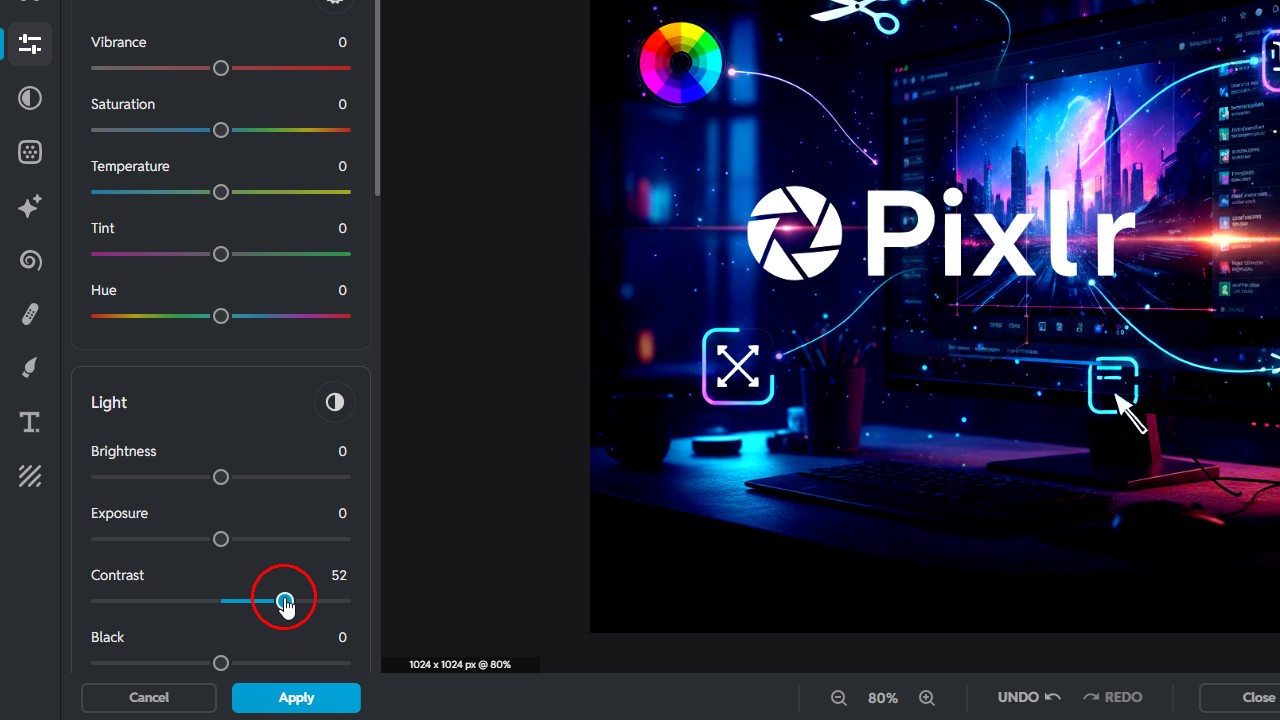
Task: Click the zoom out magnifier icon
Action: click(x=839, y=698)
